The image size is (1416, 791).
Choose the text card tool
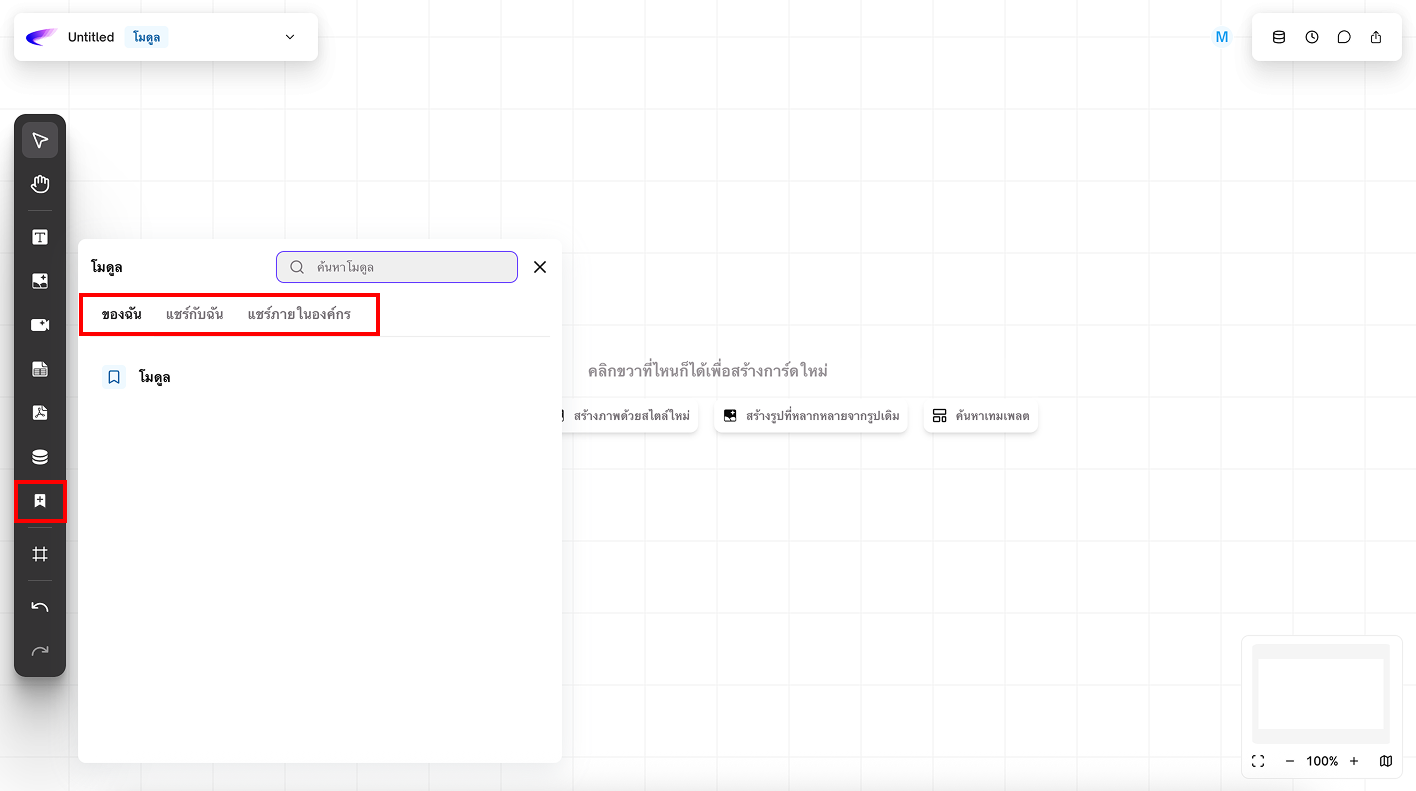40,237
